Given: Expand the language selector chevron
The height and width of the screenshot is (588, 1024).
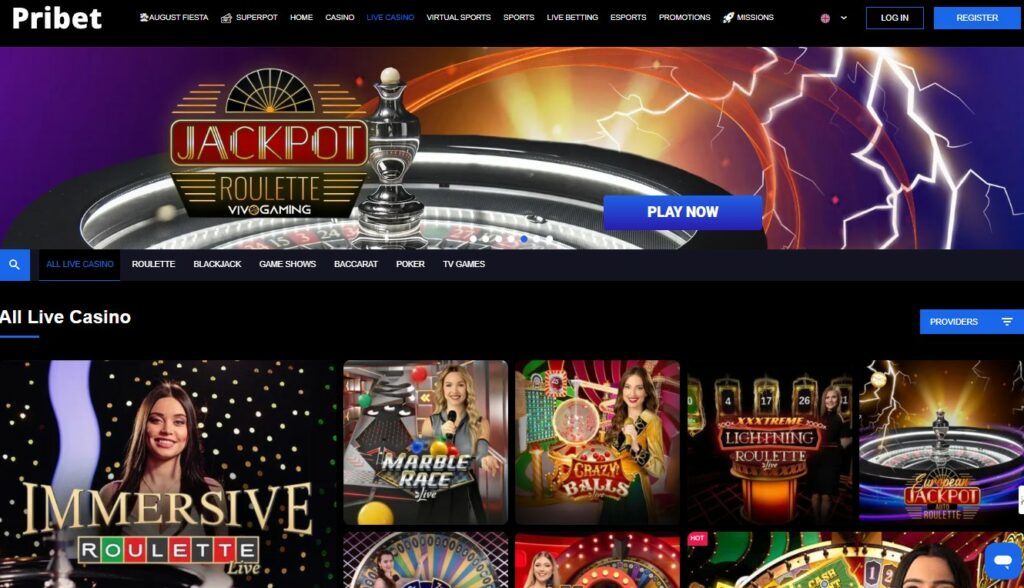Looking at the screenshot, I should pos(844,18).
